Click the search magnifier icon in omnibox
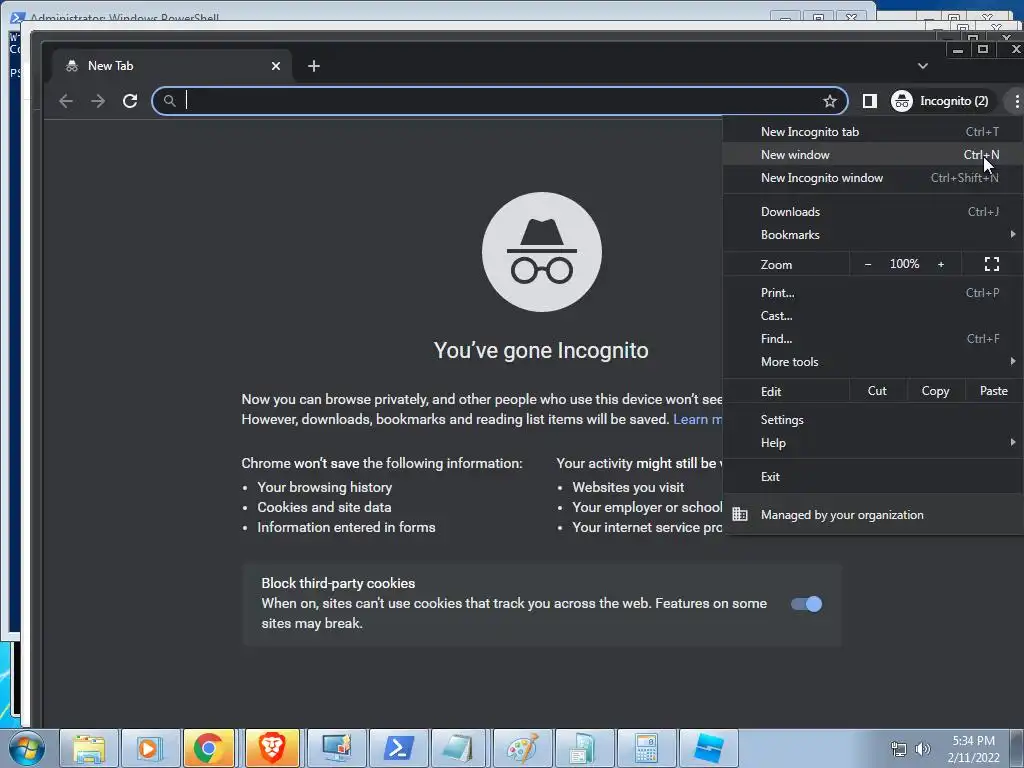1024x768 pixels. (x=169, y=101)
